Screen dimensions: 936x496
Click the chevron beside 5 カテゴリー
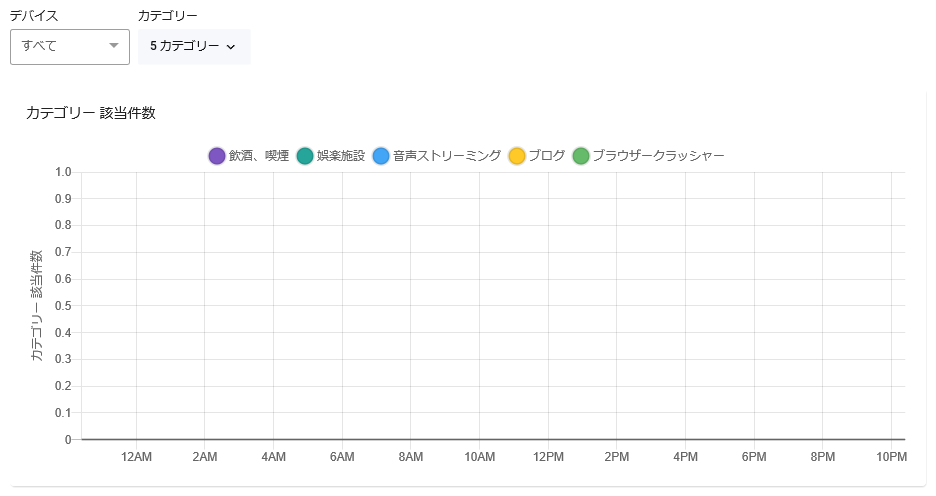[231, 47]
